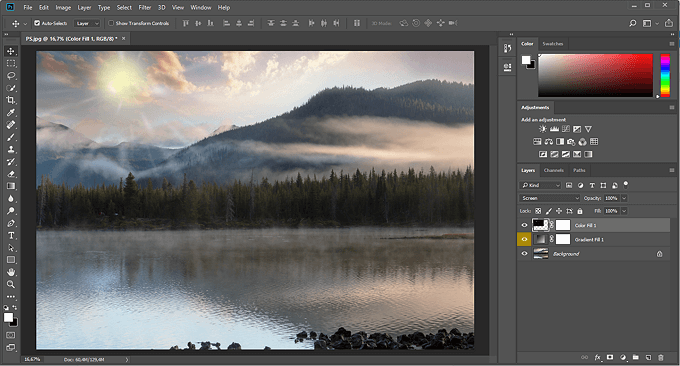Screen dimensions: 680x366
Task: Open the Move tool preset picker arrow
Action: [x=25, y=23]
